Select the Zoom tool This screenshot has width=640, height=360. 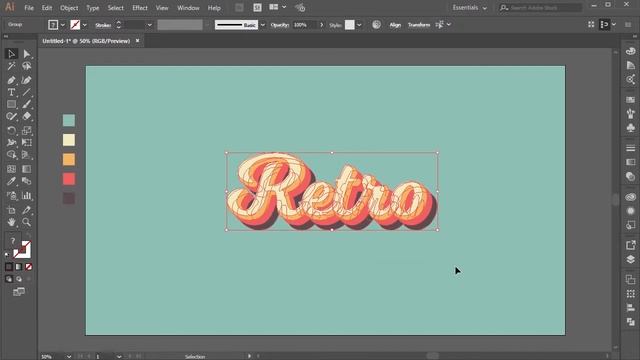click(x=27, y=222)
